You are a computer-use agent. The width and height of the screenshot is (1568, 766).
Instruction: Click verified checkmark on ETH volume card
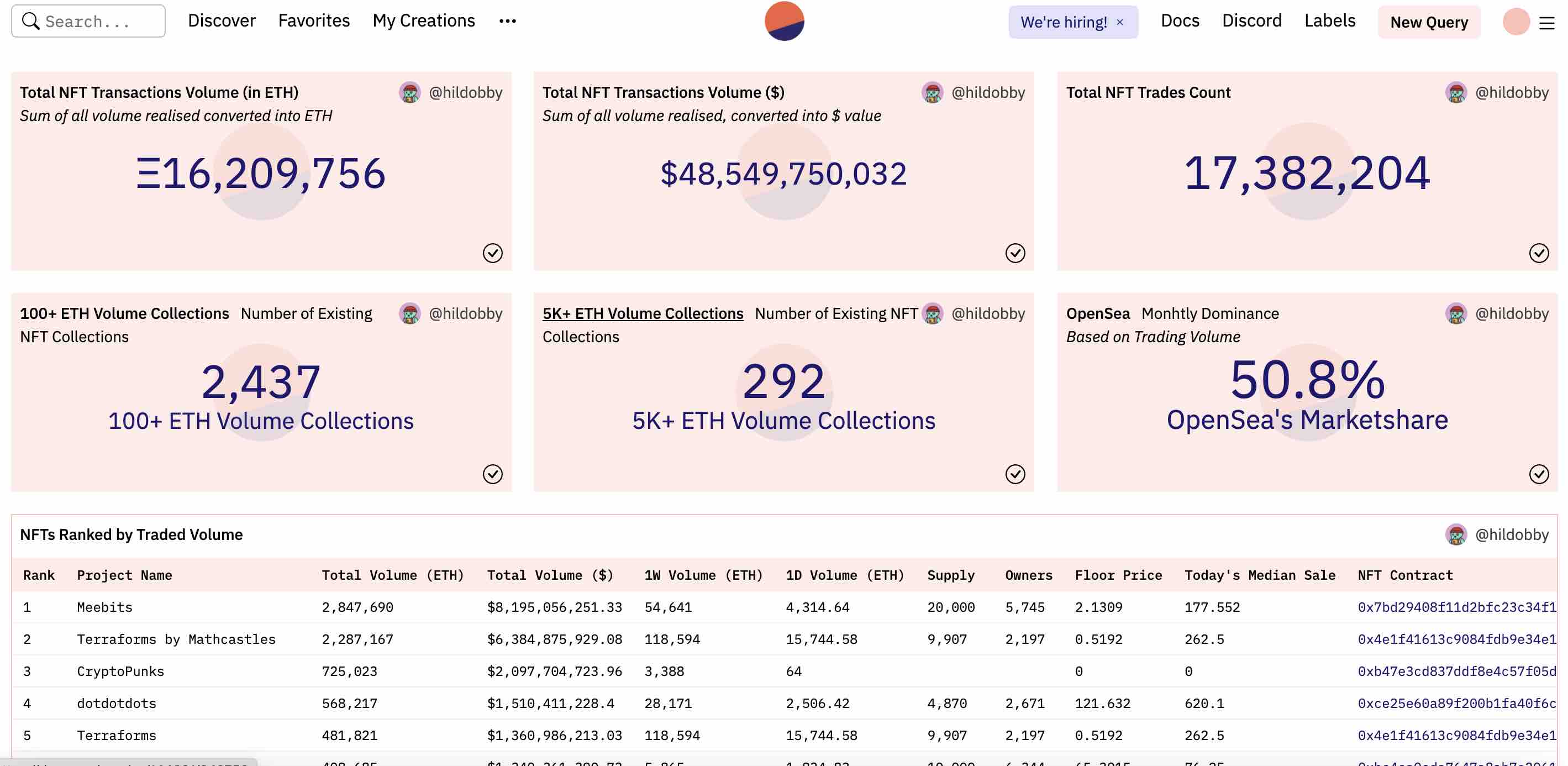492,253
